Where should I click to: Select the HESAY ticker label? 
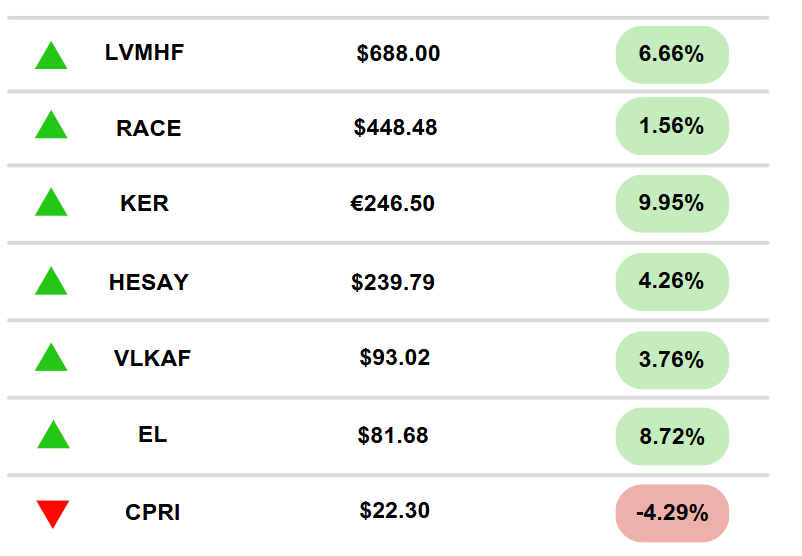(x=149, y=282)
